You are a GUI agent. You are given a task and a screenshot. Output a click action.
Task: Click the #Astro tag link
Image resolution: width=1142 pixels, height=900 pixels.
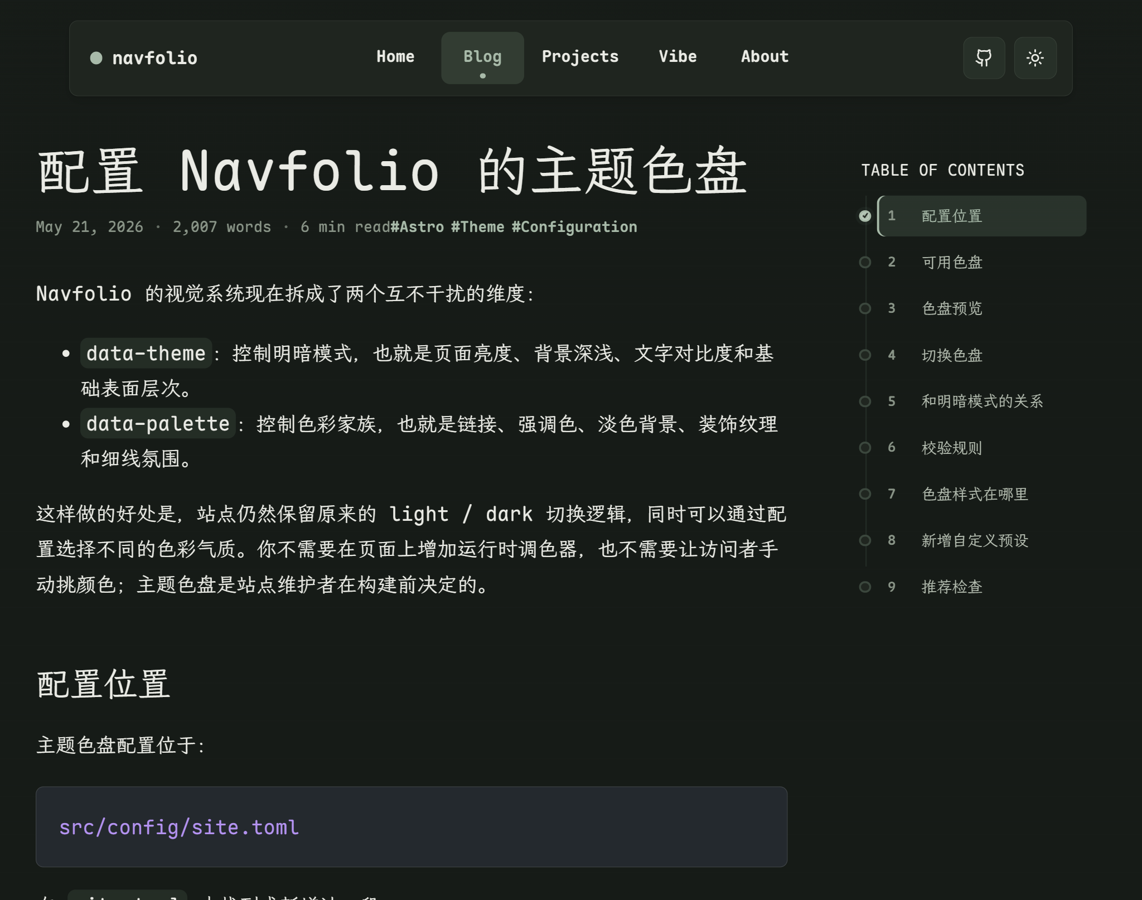(417, 227)
